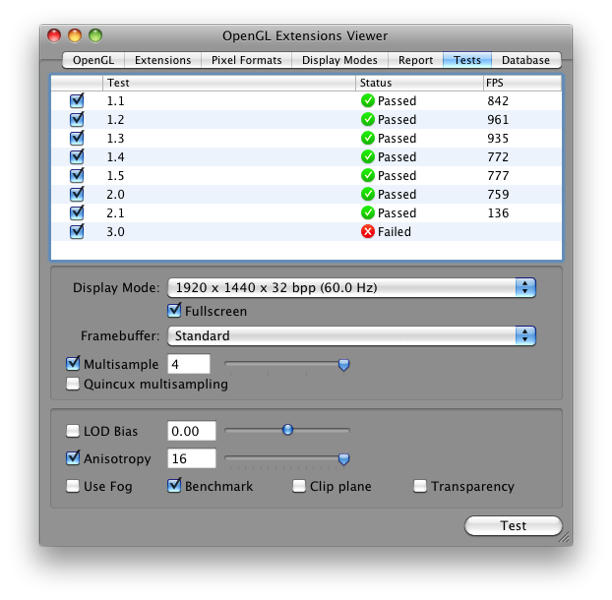The height and width of the screenshot is (600, 612).
Task: Uncheck the test 2.0 checkbox
Action: click(77, 194)
